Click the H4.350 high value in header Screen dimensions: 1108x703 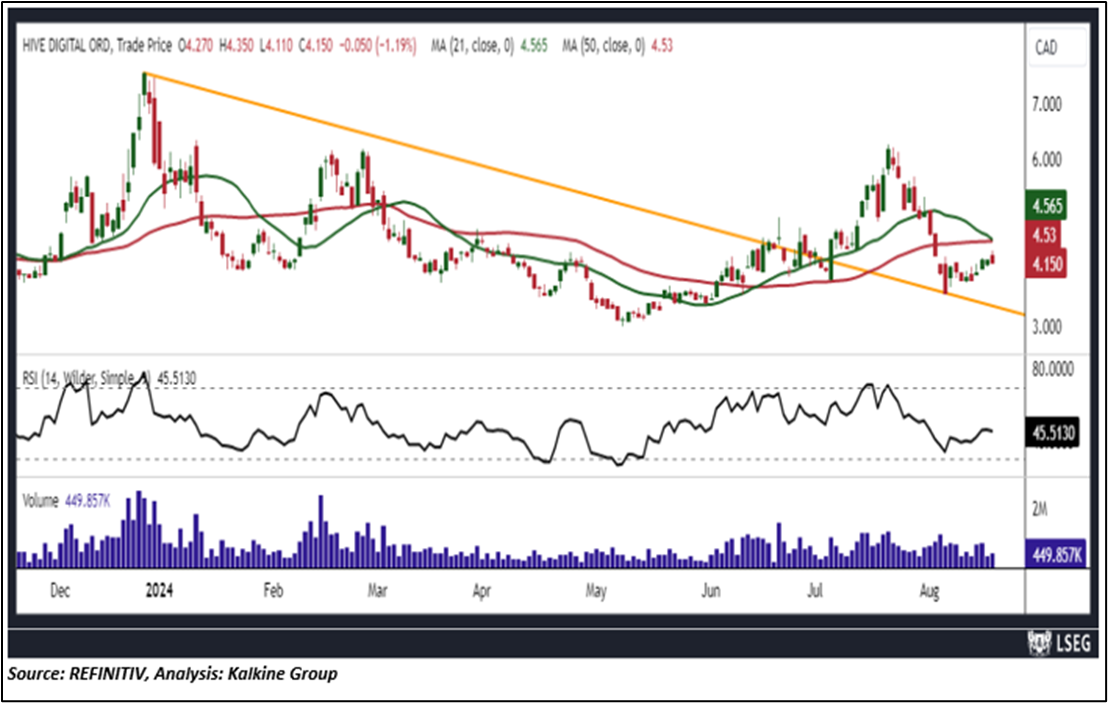(236, 46)
